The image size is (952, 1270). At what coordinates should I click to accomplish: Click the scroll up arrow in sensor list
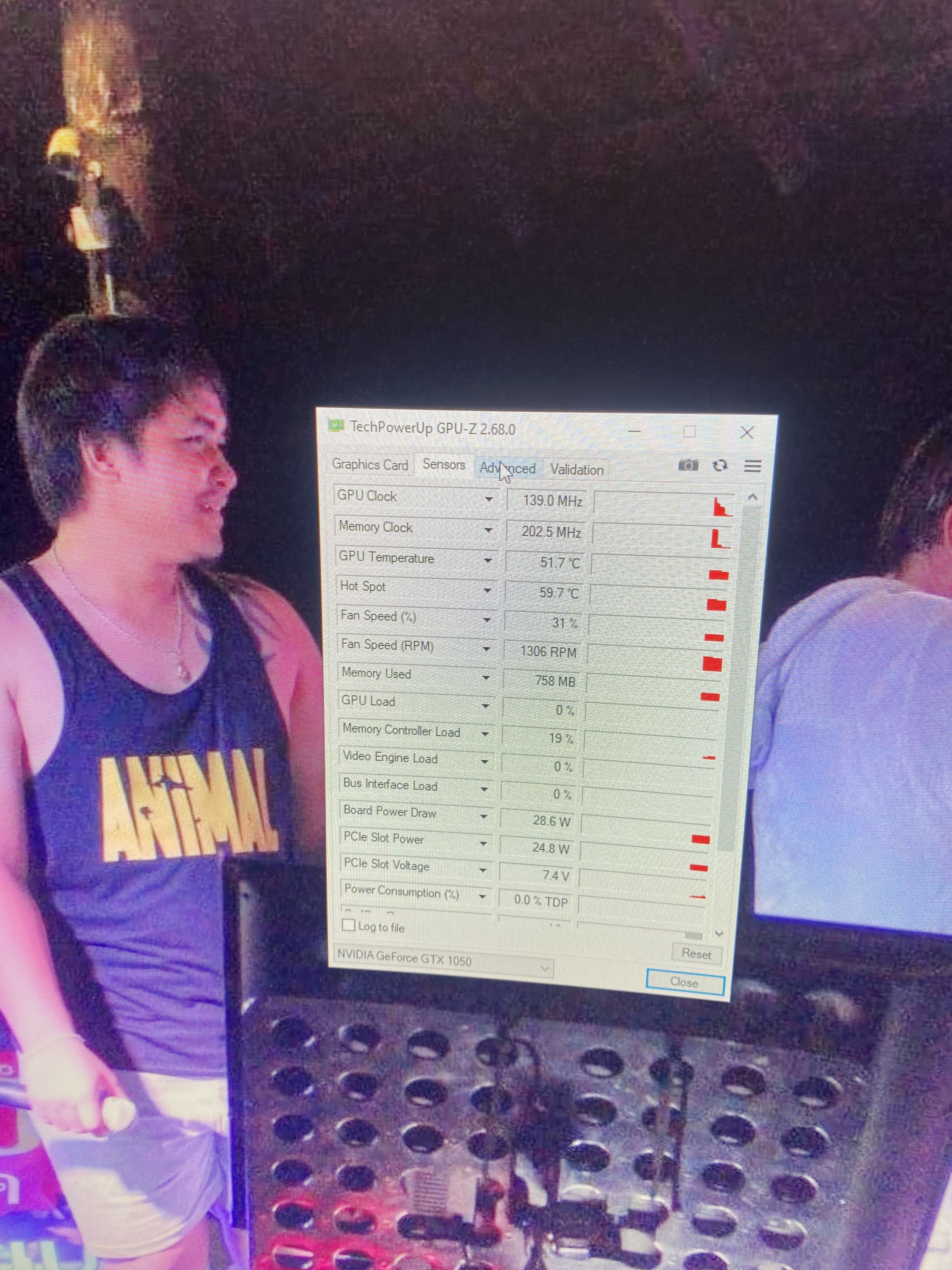click(x=752, y=497)
